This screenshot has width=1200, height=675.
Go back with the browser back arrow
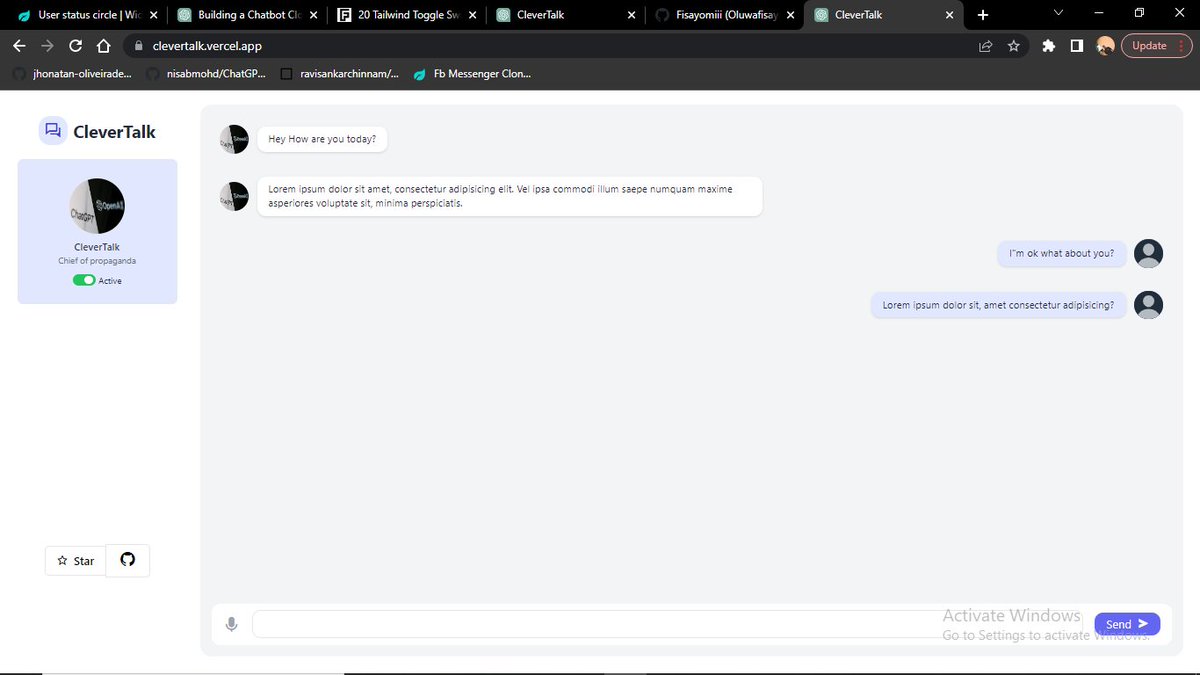(19, 46)
